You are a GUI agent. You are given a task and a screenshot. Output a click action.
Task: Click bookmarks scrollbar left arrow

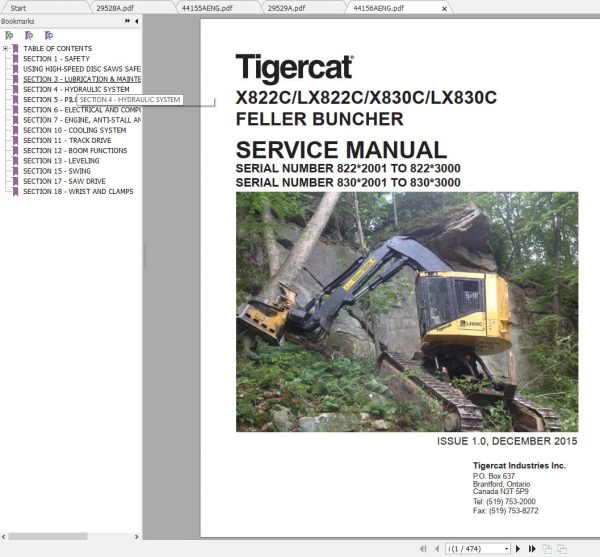coord(4,537)
